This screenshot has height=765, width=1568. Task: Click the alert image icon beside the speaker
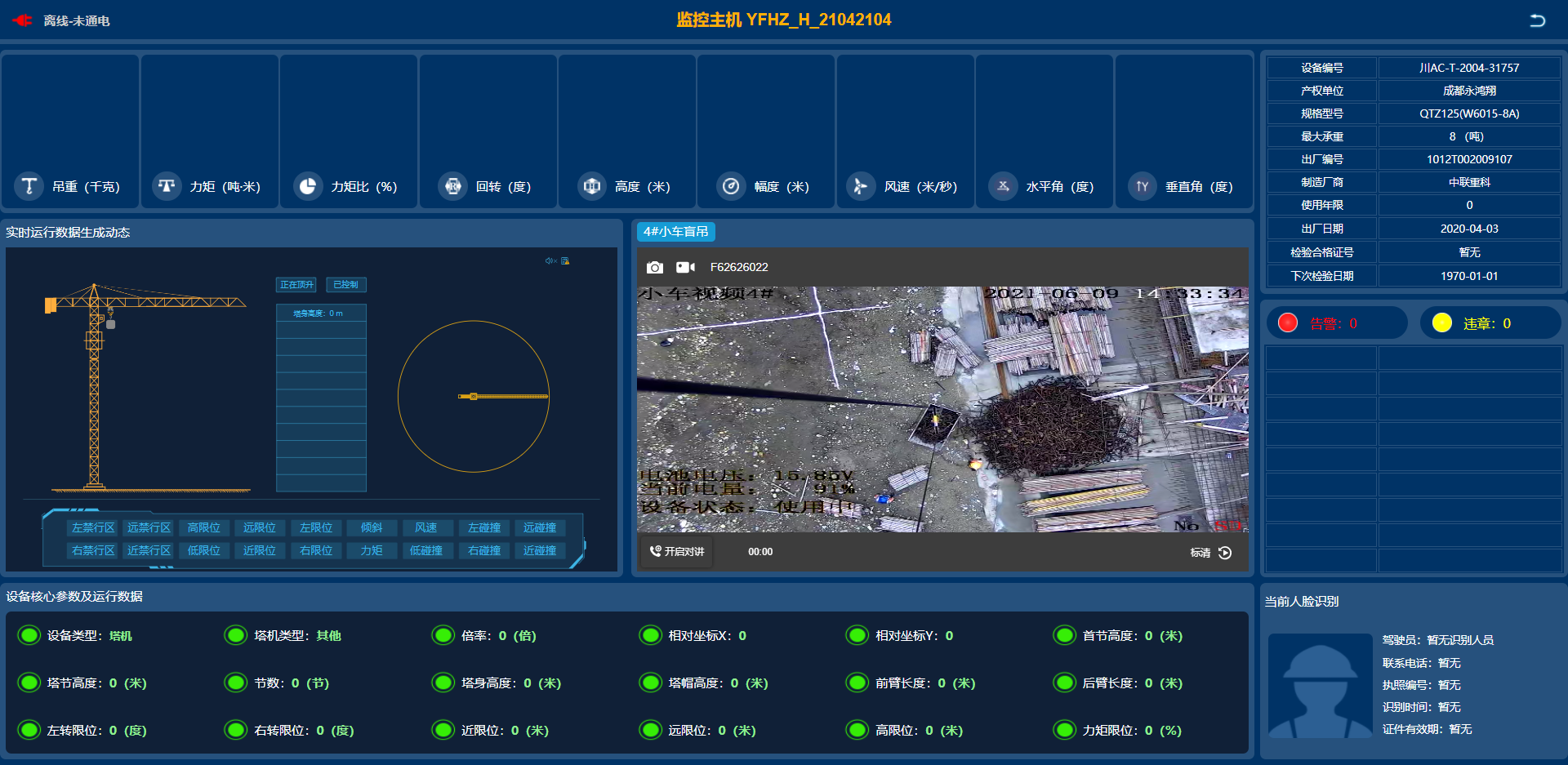pyautogui.click(x=565, y=261)
